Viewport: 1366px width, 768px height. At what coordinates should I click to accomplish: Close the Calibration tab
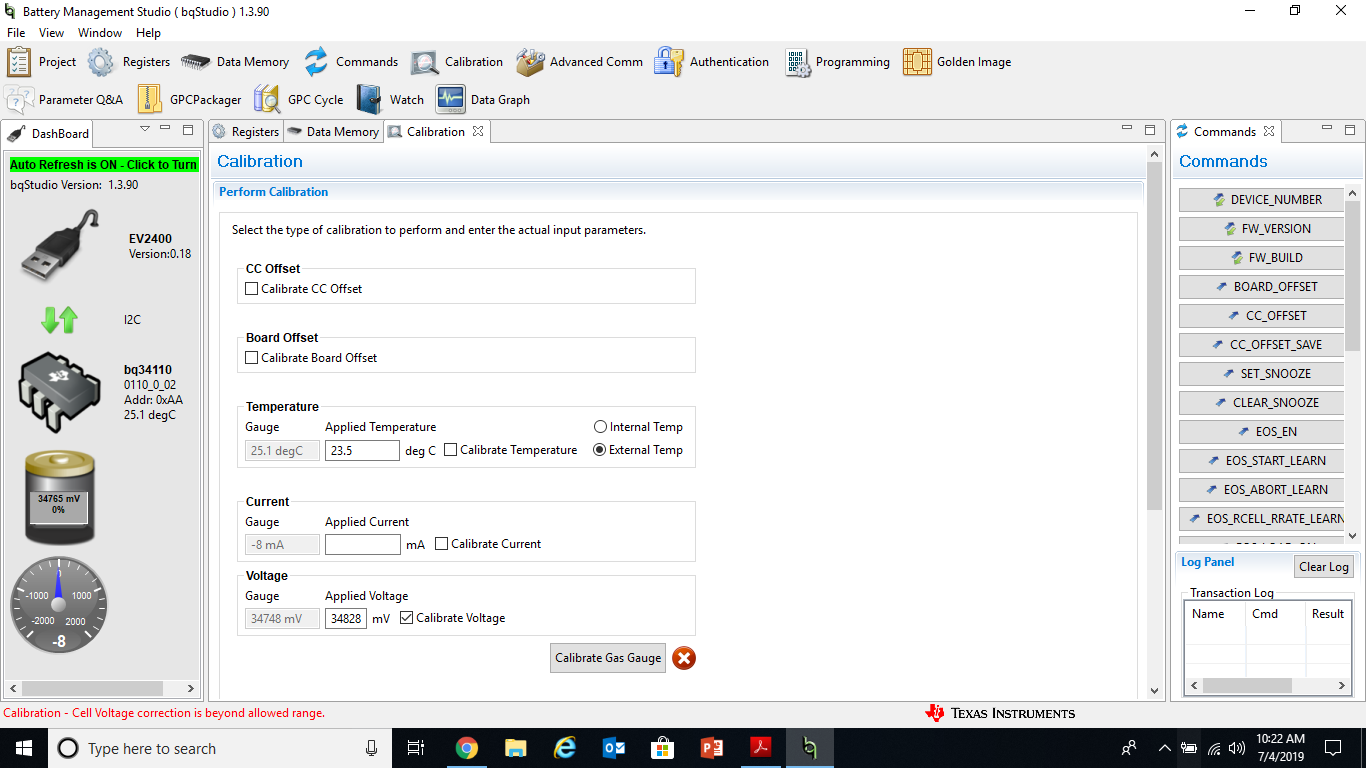[x=478, y=131]
